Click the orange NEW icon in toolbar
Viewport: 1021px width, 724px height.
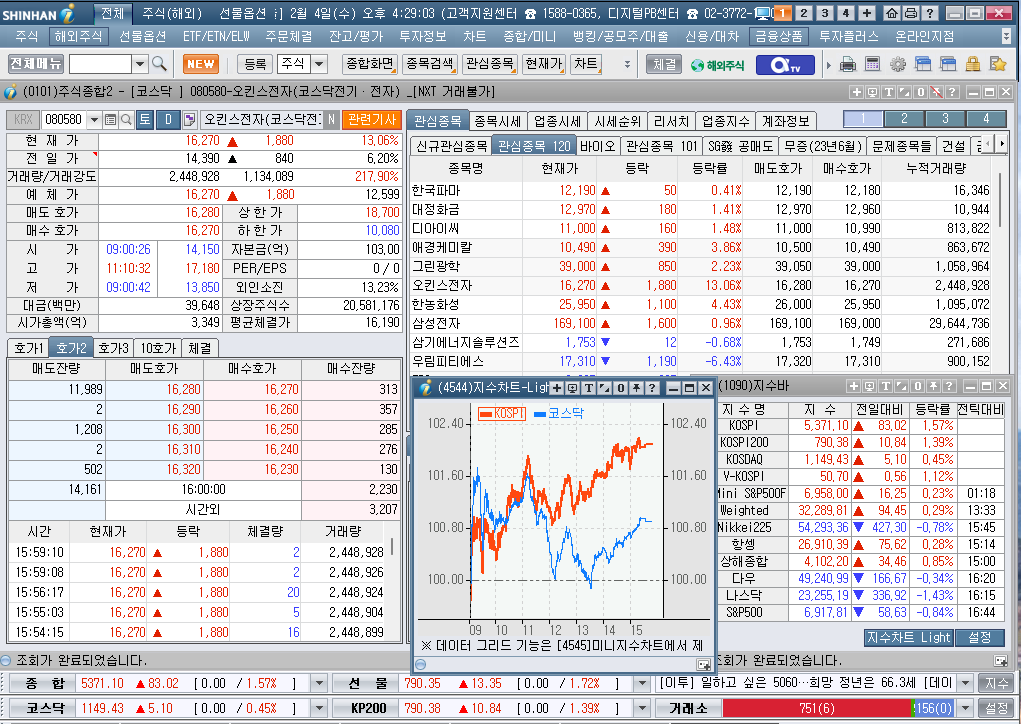pos(201,64)
